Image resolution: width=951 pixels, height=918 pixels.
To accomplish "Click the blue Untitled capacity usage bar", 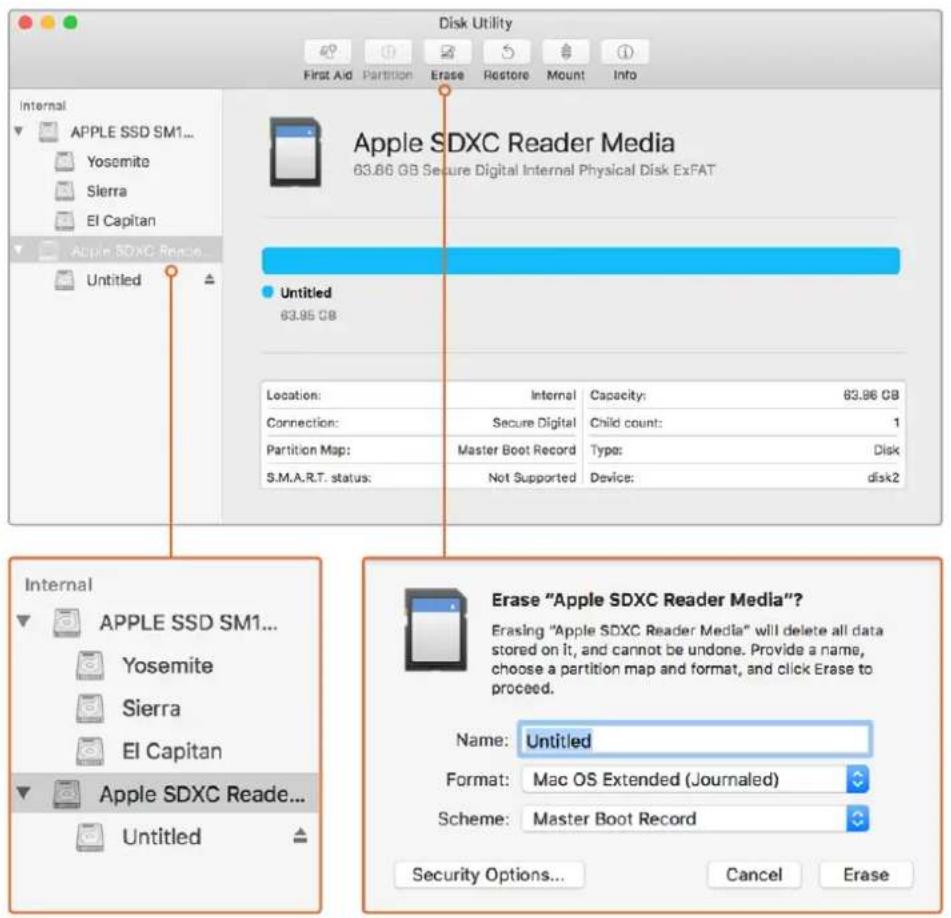I will (x=580, y=261).
